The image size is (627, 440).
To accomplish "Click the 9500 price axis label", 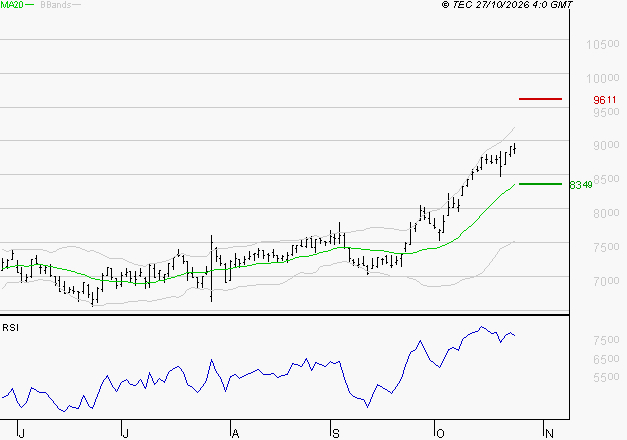I will tap(606, 112).
